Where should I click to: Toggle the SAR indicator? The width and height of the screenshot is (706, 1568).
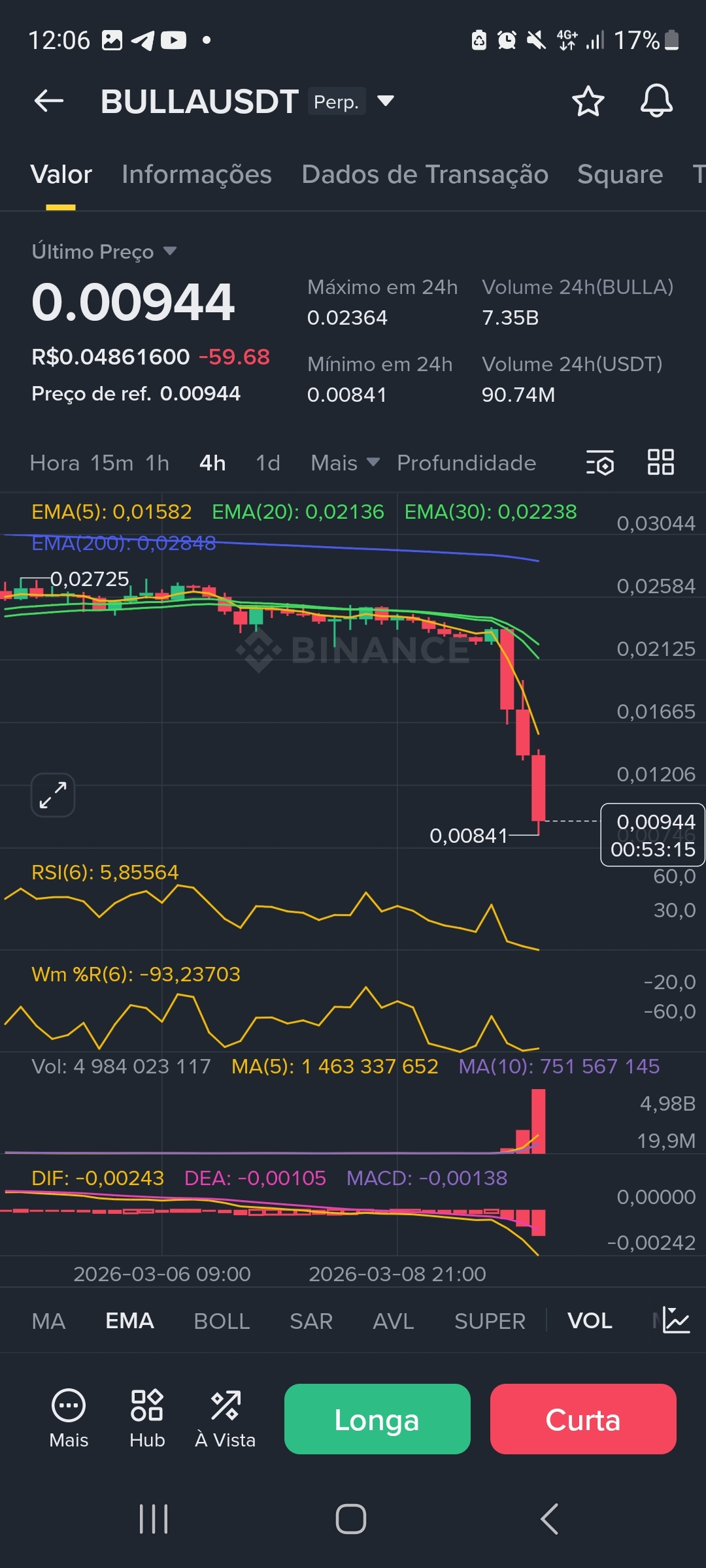click(311, 1321)
